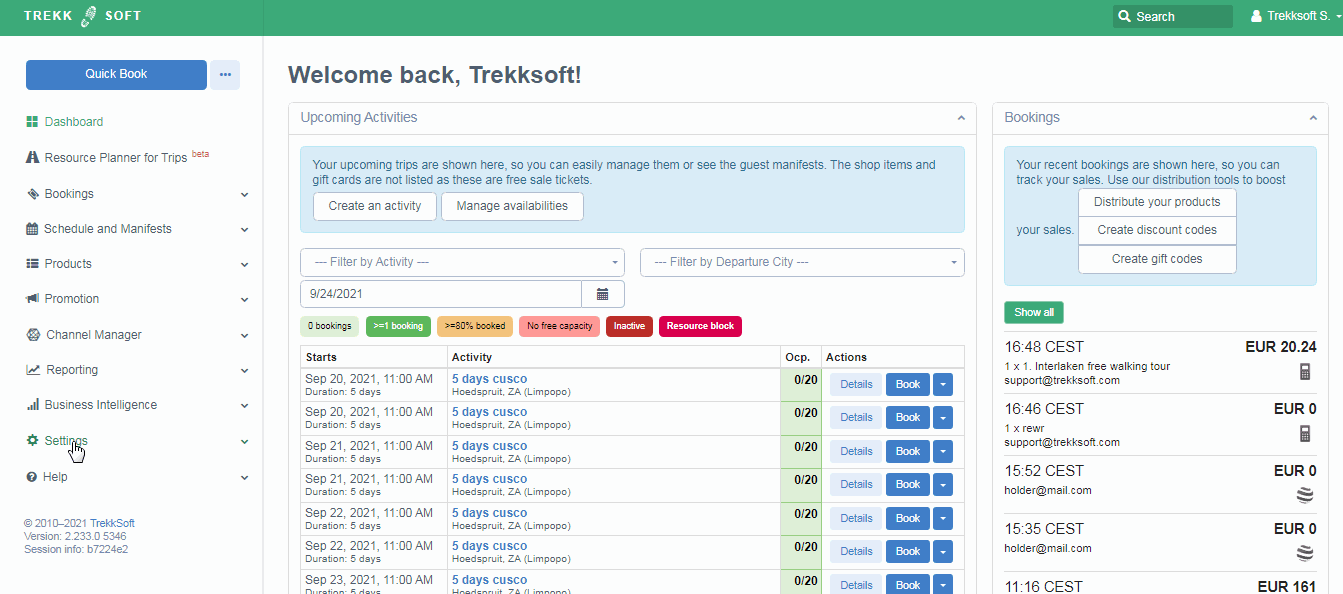Open the Filter by Departure City dropdown
This screenshot has width=1343, height=594.
(x=802, y=262)
